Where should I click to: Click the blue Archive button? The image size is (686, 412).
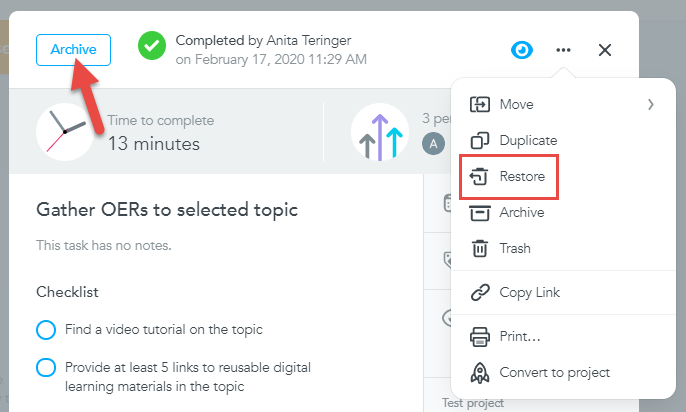tap(74, 50)
